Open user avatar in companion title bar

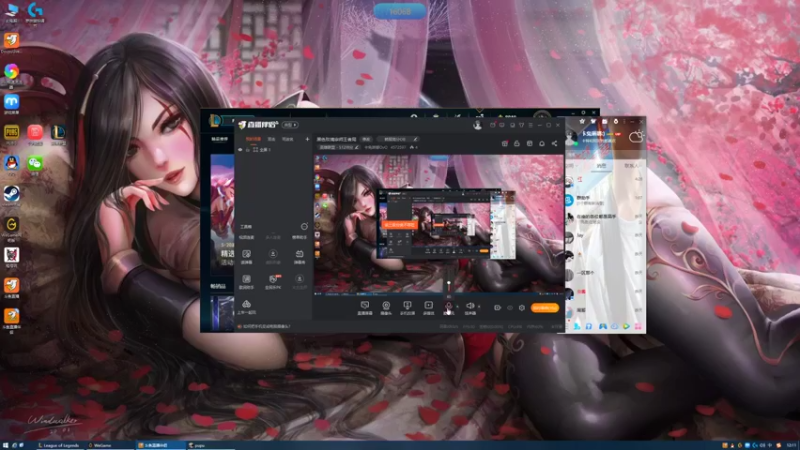[478, 124]
